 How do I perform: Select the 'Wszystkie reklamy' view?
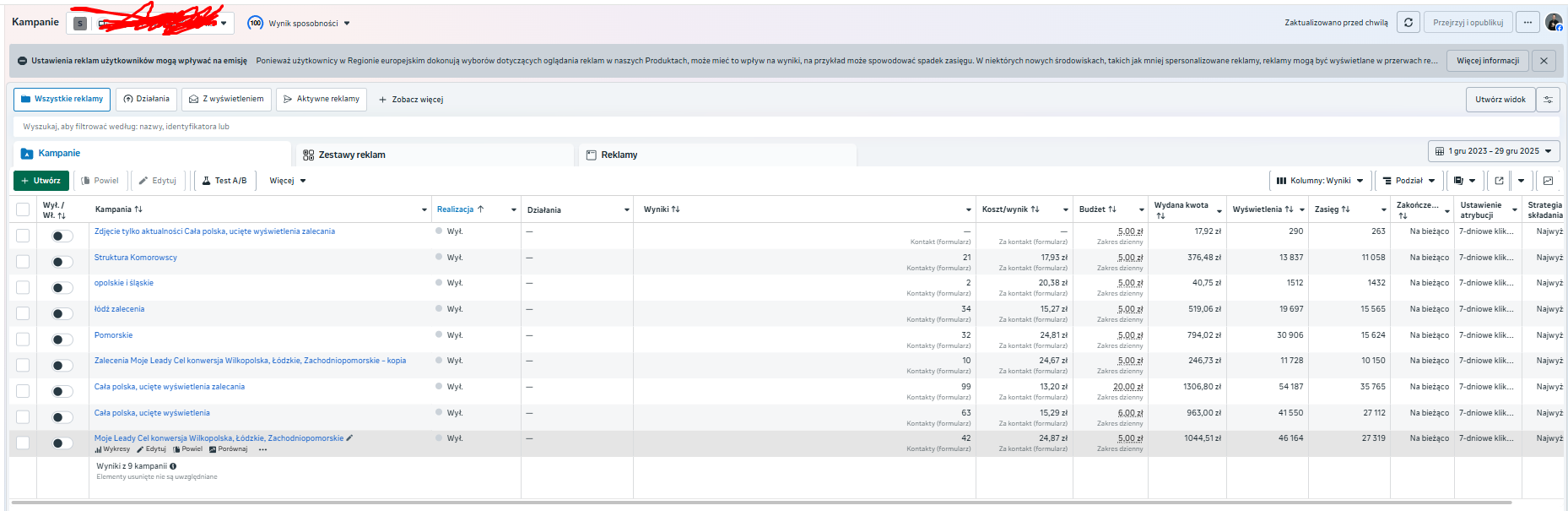tap(62, 100)
